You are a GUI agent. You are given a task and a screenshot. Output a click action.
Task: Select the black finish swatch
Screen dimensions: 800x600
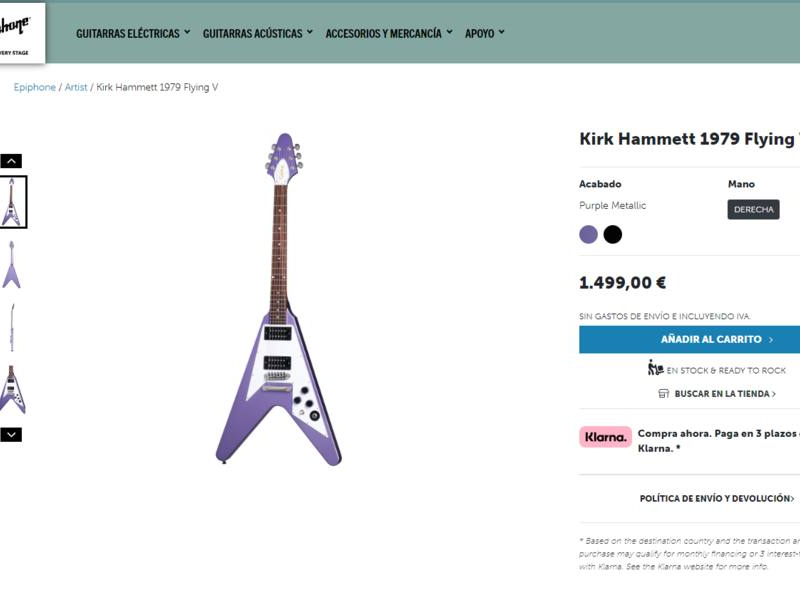[613, 234]
